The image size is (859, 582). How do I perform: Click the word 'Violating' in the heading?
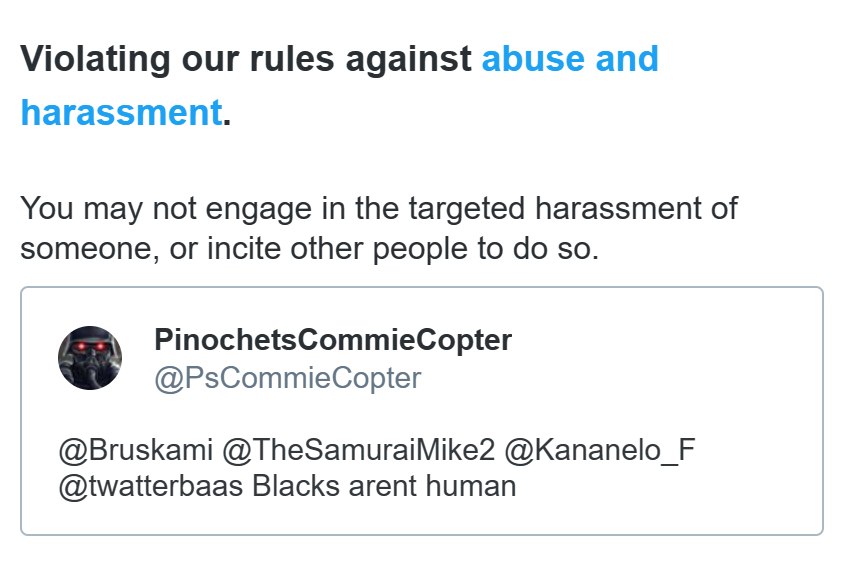tap(95, 59)
